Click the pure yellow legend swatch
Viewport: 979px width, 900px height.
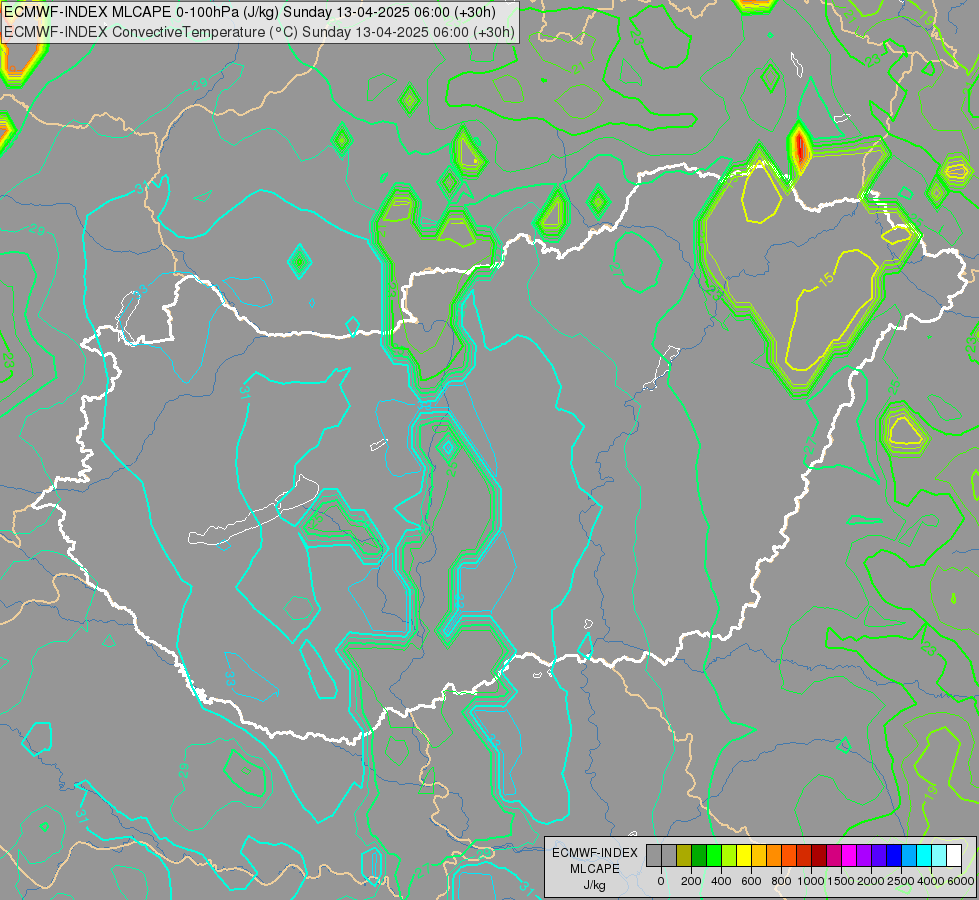pyautogui.click(x=744, y=856)
